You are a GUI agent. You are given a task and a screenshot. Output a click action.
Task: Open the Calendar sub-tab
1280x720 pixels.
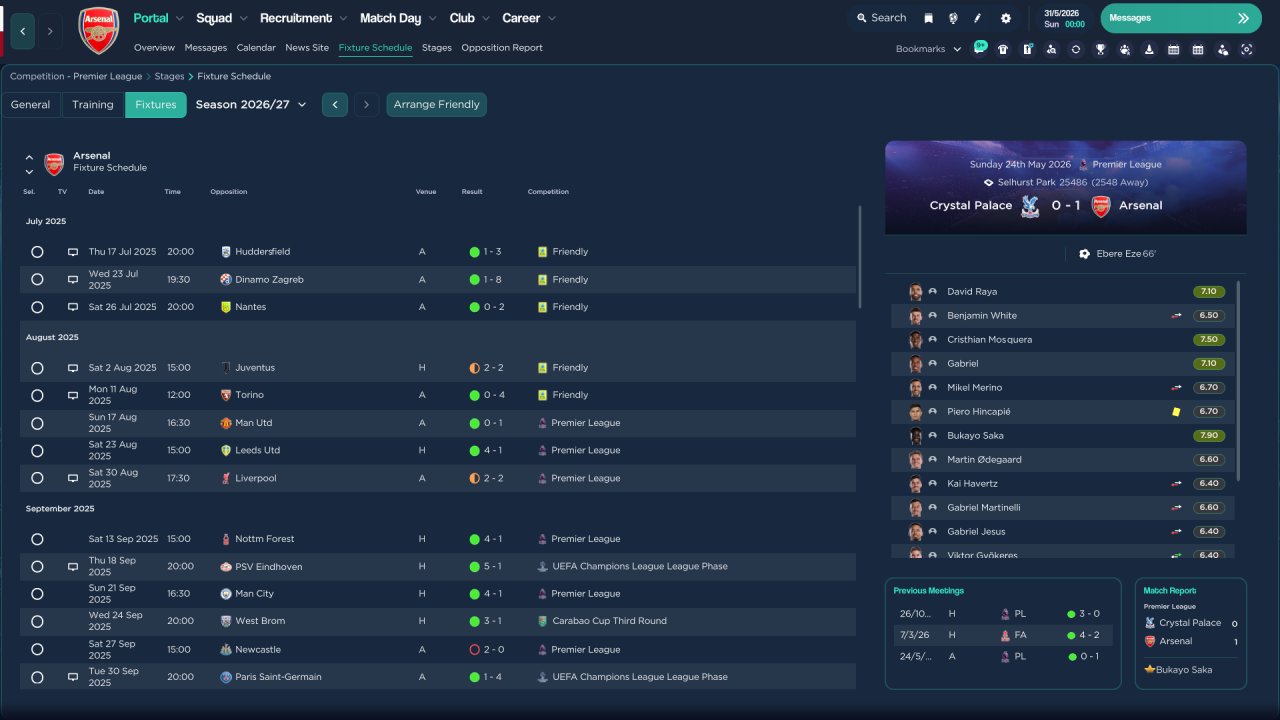click(256, 48)
